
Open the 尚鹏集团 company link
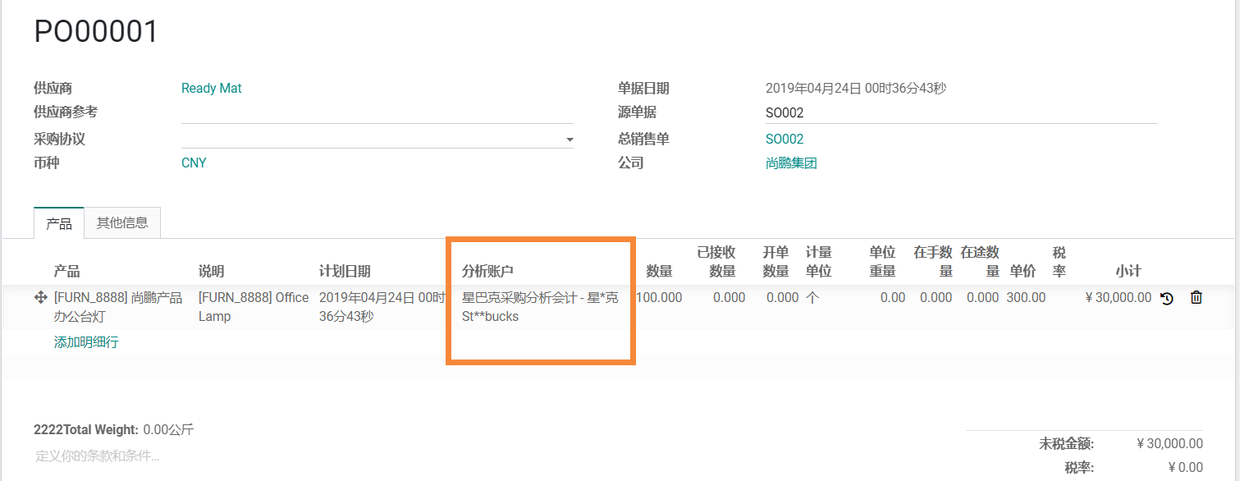pos(791,162)
